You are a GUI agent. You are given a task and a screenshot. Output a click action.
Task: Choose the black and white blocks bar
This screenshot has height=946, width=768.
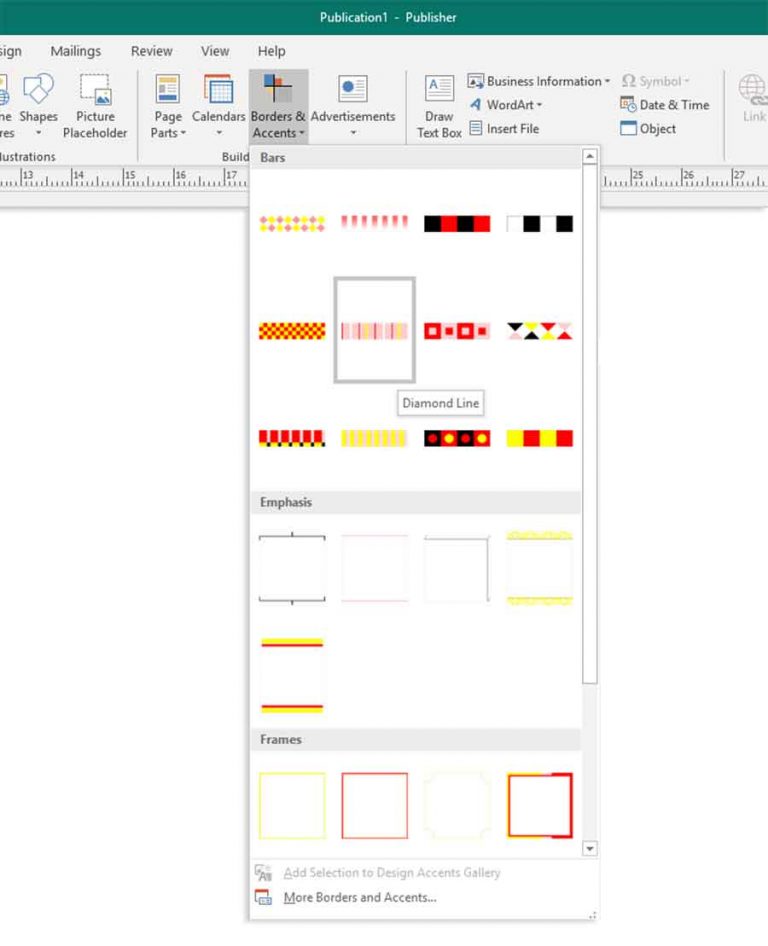click(539, 224)
